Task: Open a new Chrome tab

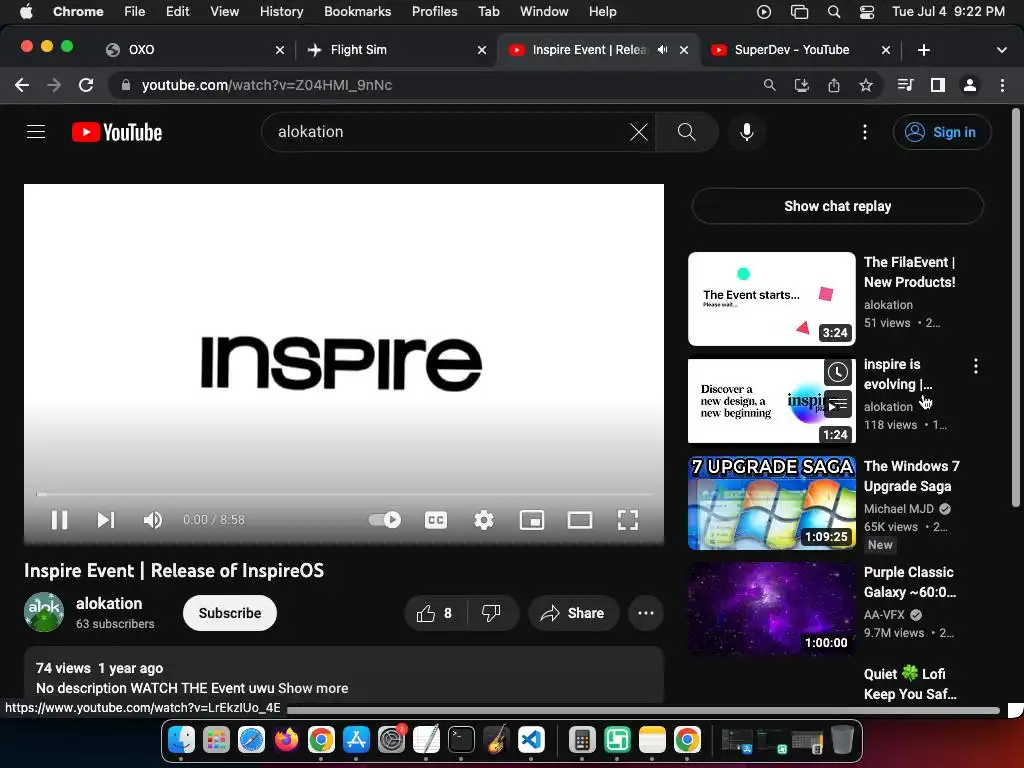Action: [923, 50]
